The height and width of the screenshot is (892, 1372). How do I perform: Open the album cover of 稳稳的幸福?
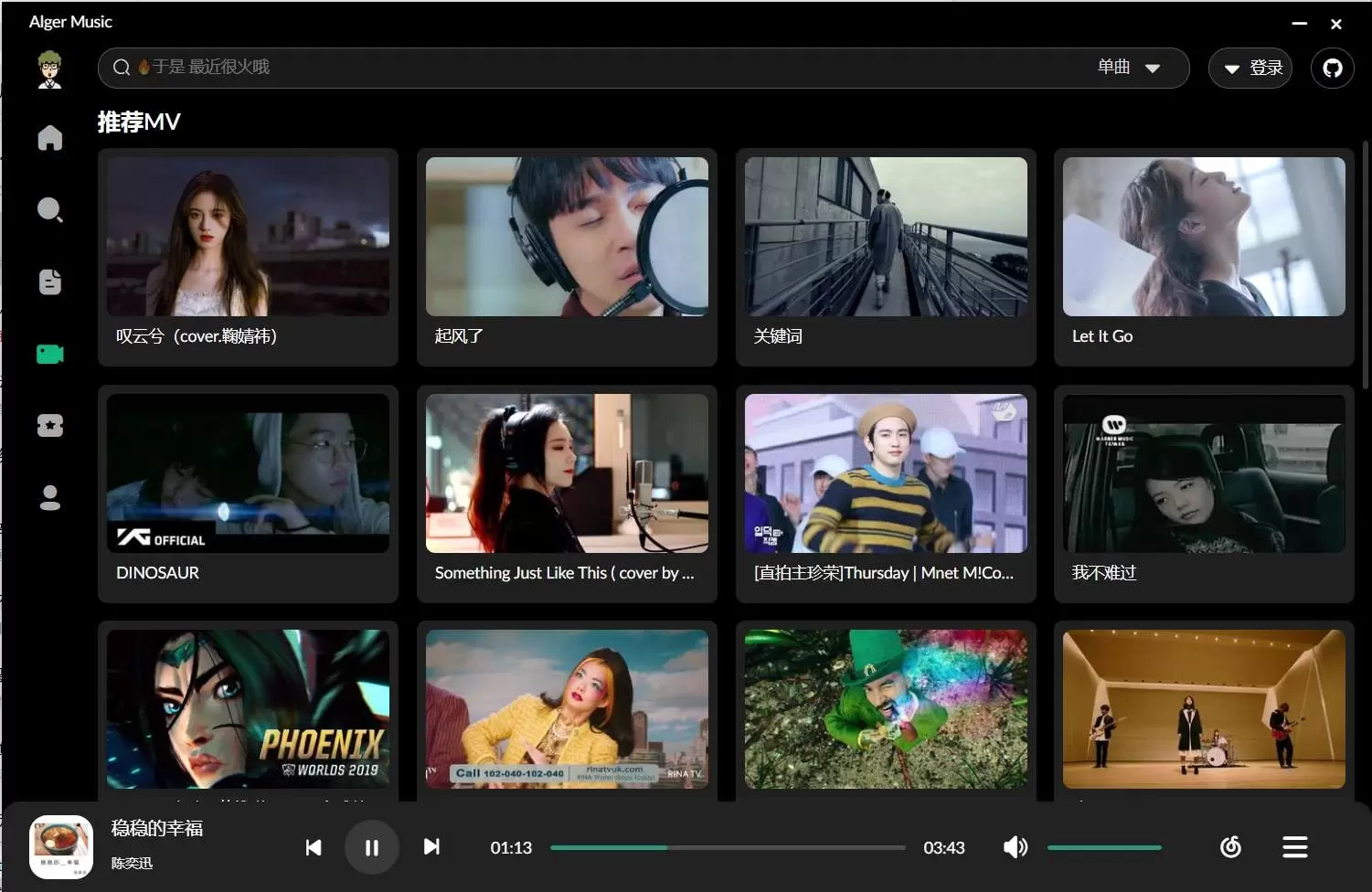[61, 846]
